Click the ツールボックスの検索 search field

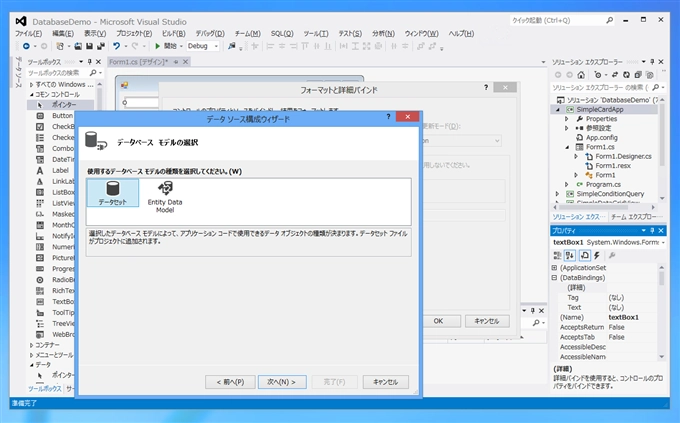[x=57, y=73]
